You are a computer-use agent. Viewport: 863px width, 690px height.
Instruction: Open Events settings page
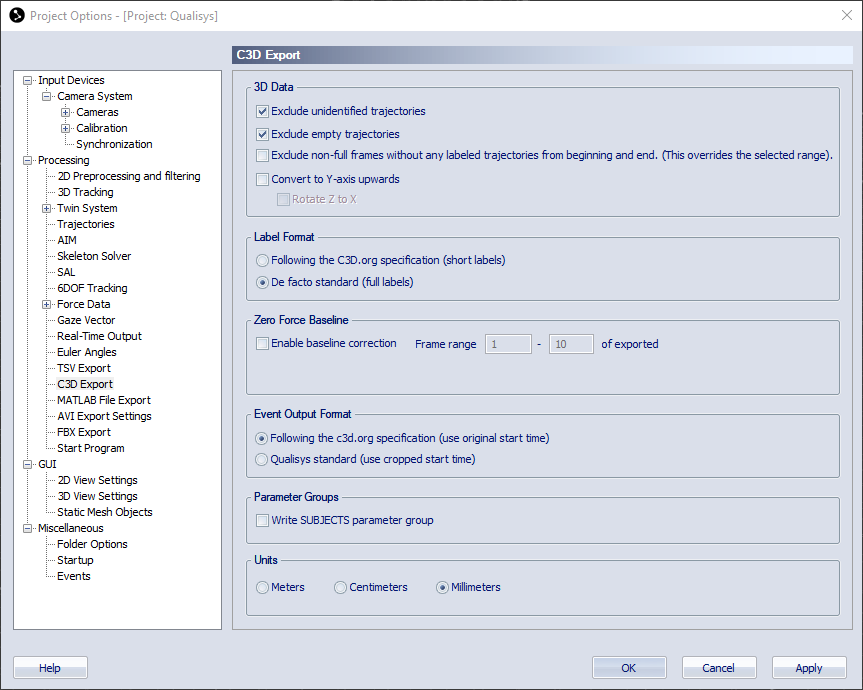click(73, 576)
